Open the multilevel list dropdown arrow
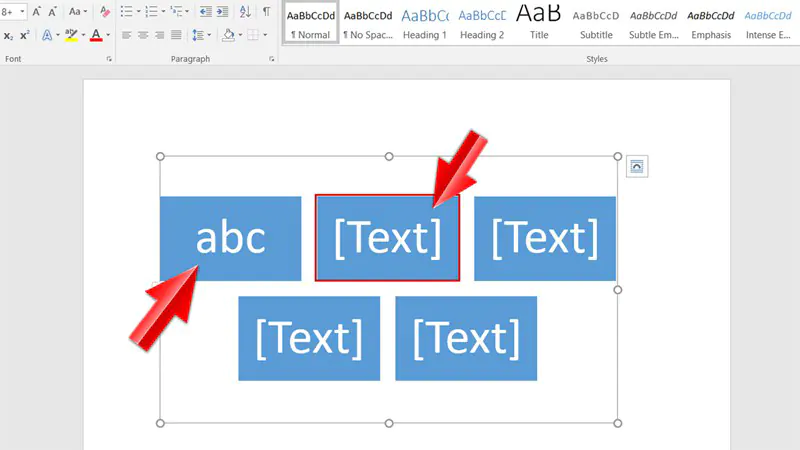 pos(187,11)
